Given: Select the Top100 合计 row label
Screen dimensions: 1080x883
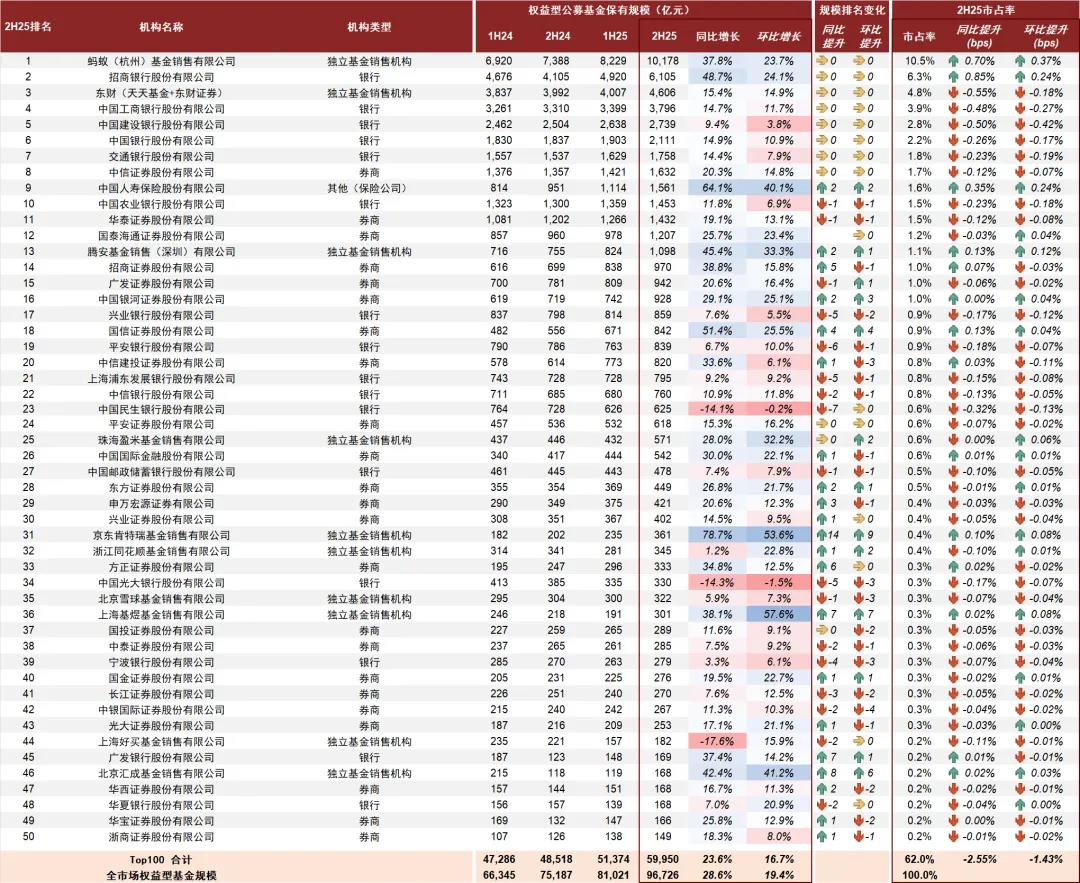Looking at the screenshot, I should pos(160,859).
